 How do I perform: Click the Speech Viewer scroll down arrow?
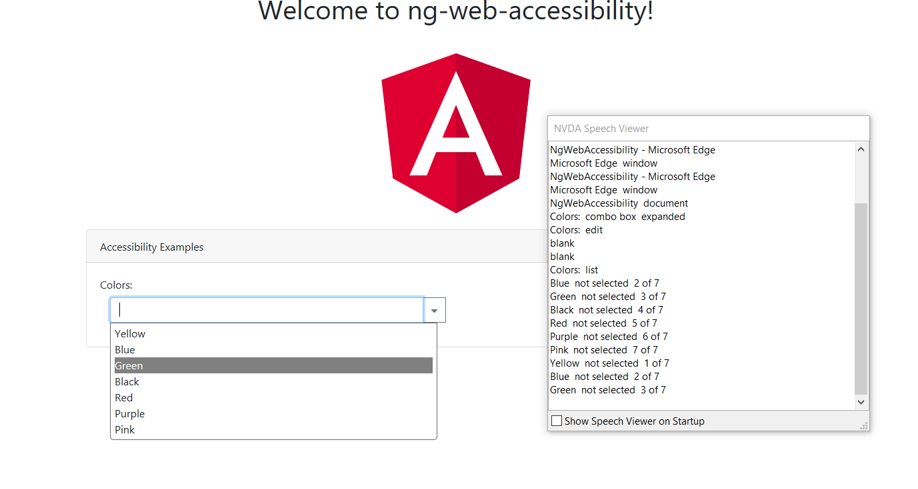pyautogui.click(x=861, y=402)
